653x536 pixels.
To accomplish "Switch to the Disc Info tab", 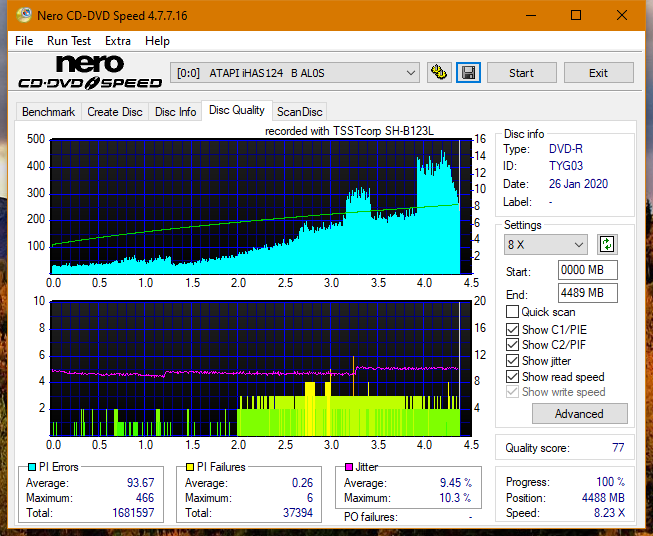I will (x=175, y=112).
